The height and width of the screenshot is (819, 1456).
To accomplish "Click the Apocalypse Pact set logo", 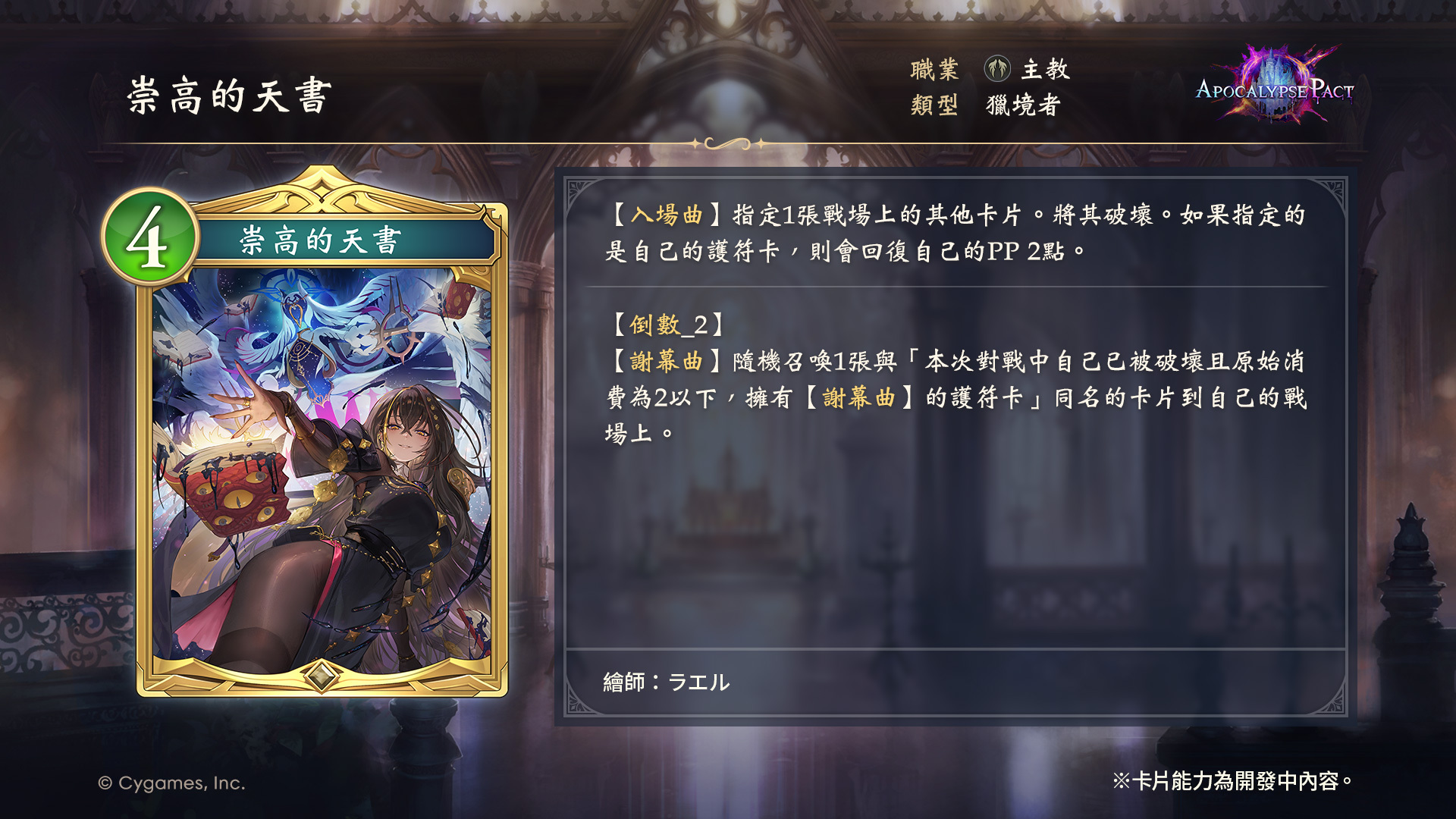I will pyautogui.click(x=1276, y=85).
